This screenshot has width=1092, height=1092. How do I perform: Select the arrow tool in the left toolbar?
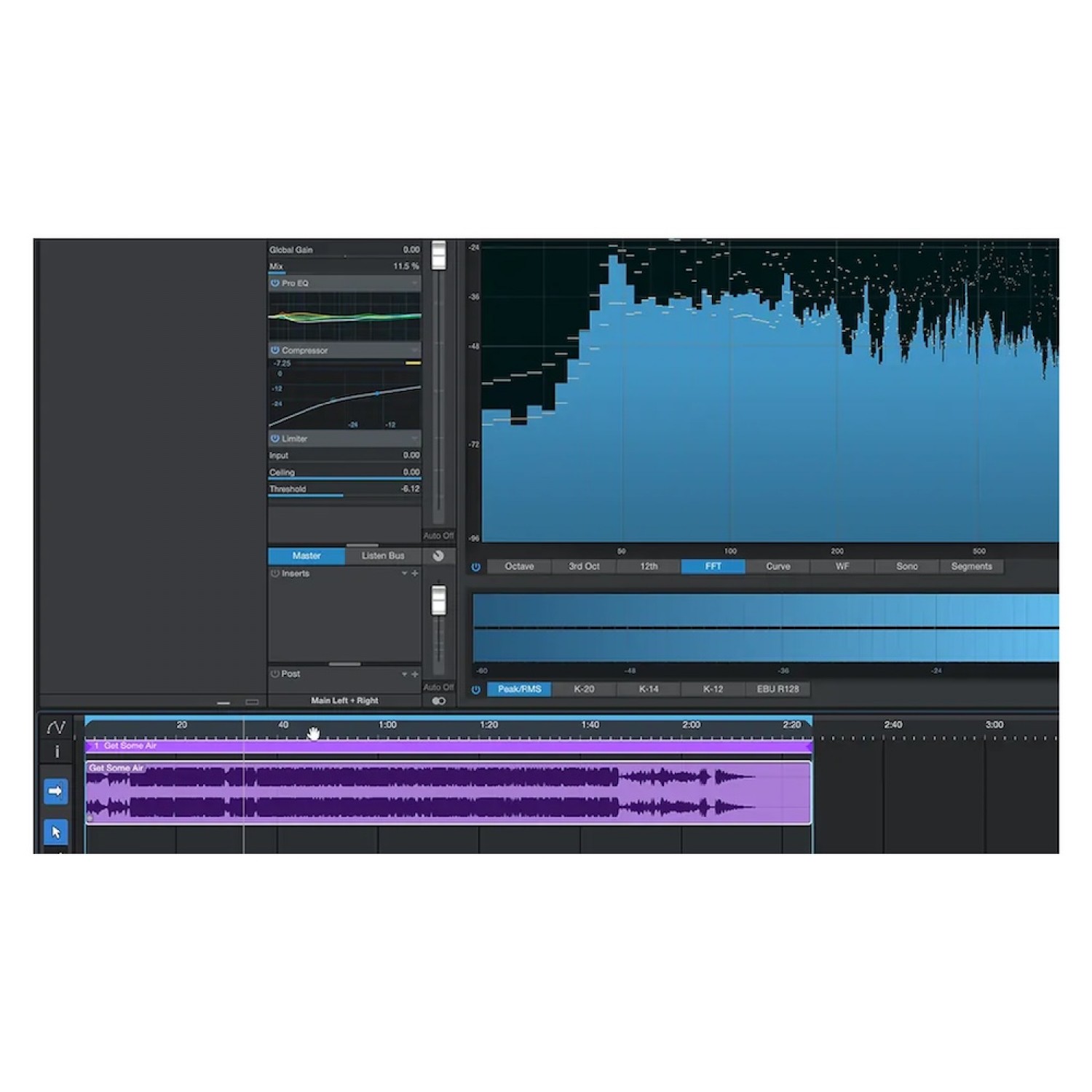(x=56, y=831)
